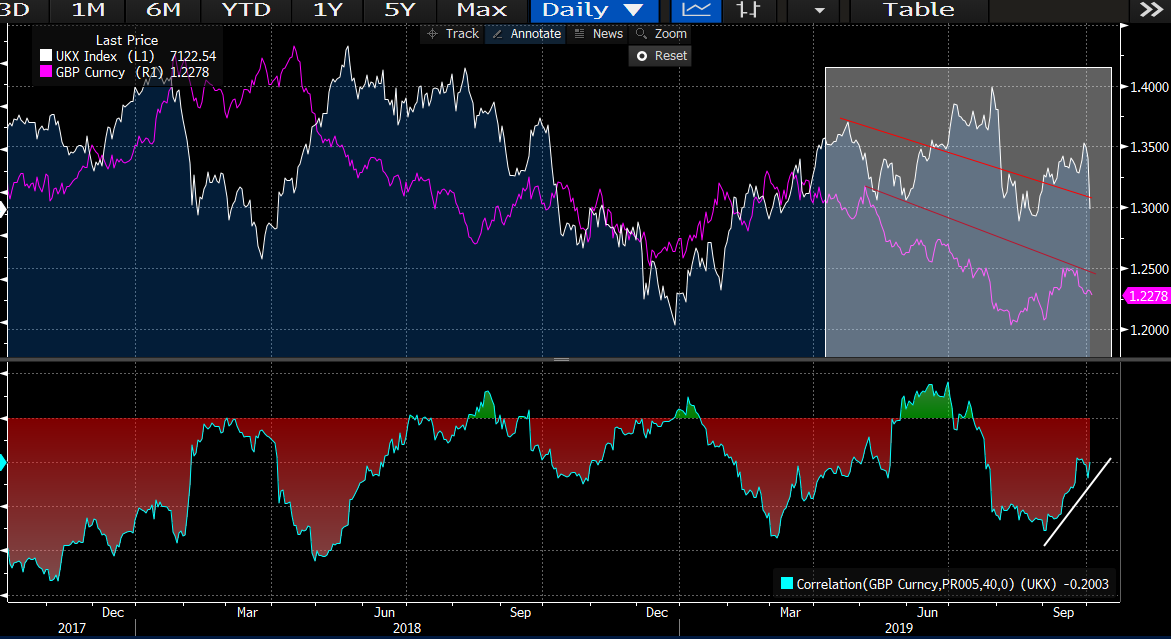The width and height of the screenshot is (1171, 639).
Task: Select the line chart type icon
Action: [x=696, y=10]
